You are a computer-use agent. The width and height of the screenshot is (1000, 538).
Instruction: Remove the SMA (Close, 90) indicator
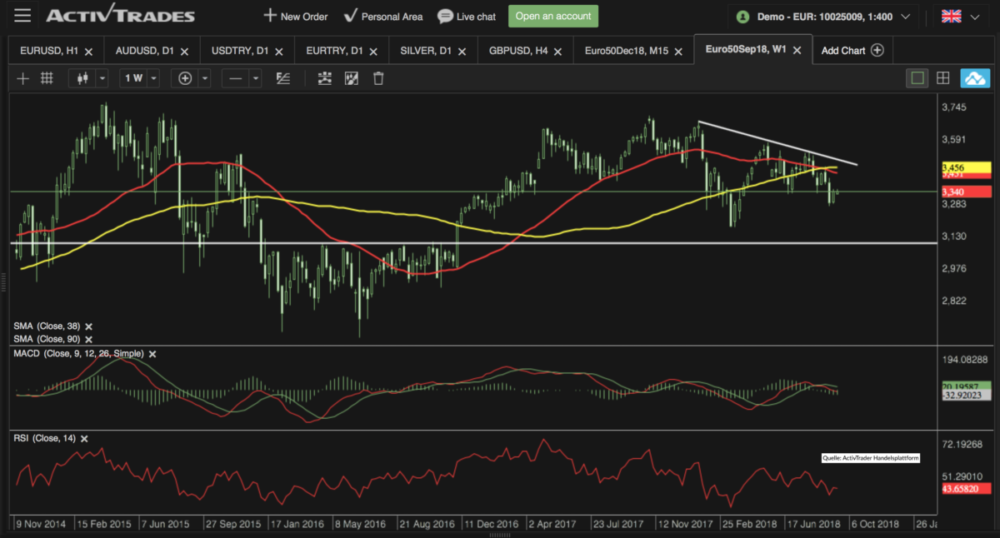click(x=89, y=339)
